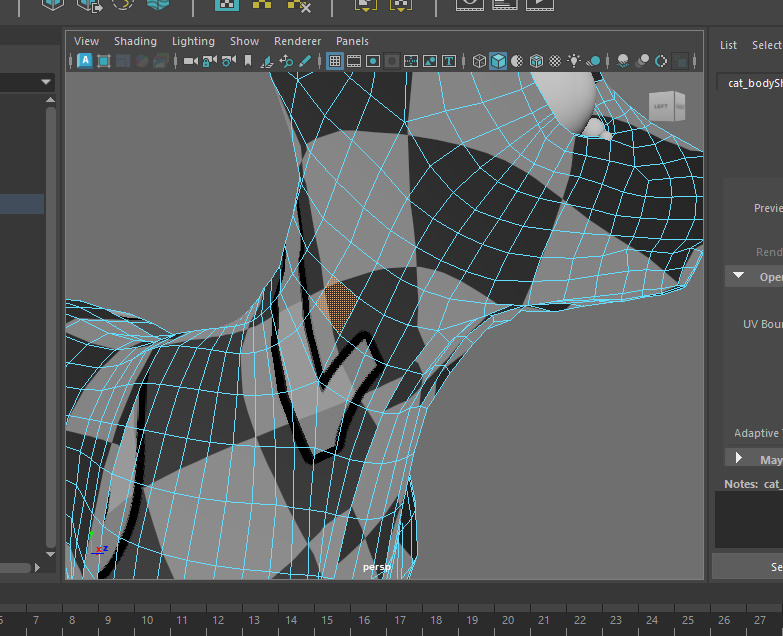Click the use all lights bulb icon
This screenshot has height=636, width=783.
click(574, 61)
